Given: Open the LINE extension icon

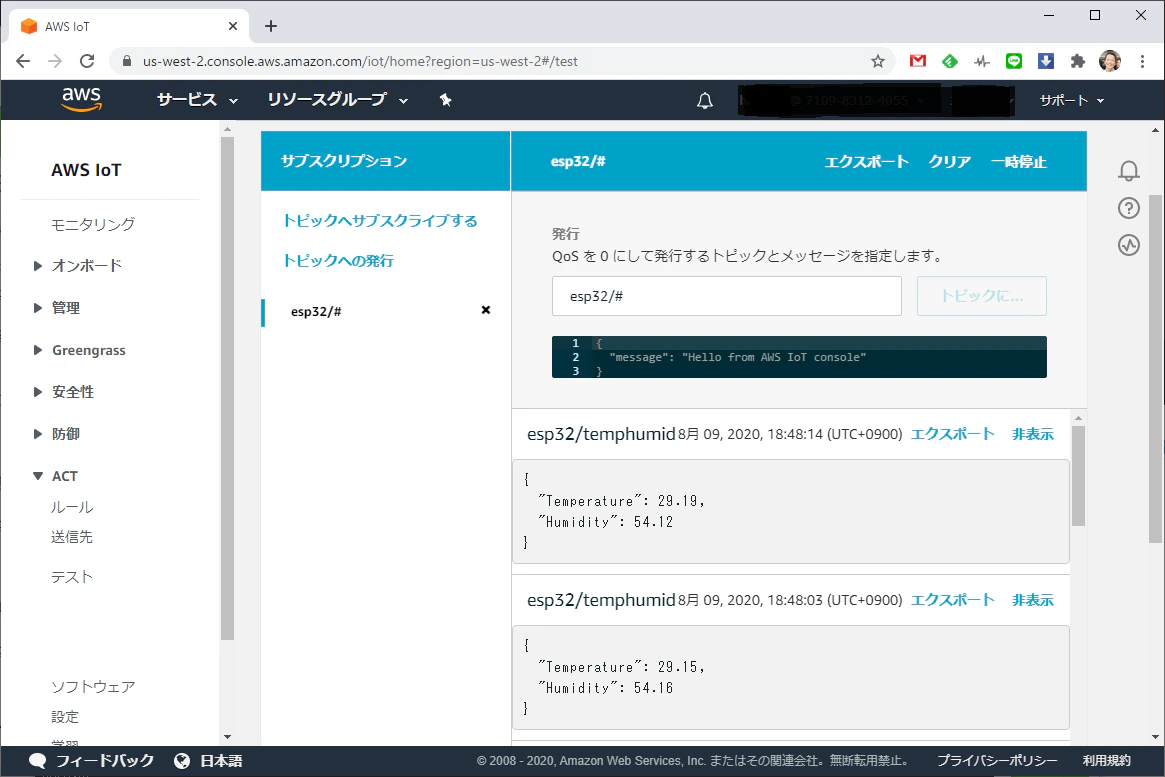Looking at the screenshot, I should click(x=1013, y=61).
